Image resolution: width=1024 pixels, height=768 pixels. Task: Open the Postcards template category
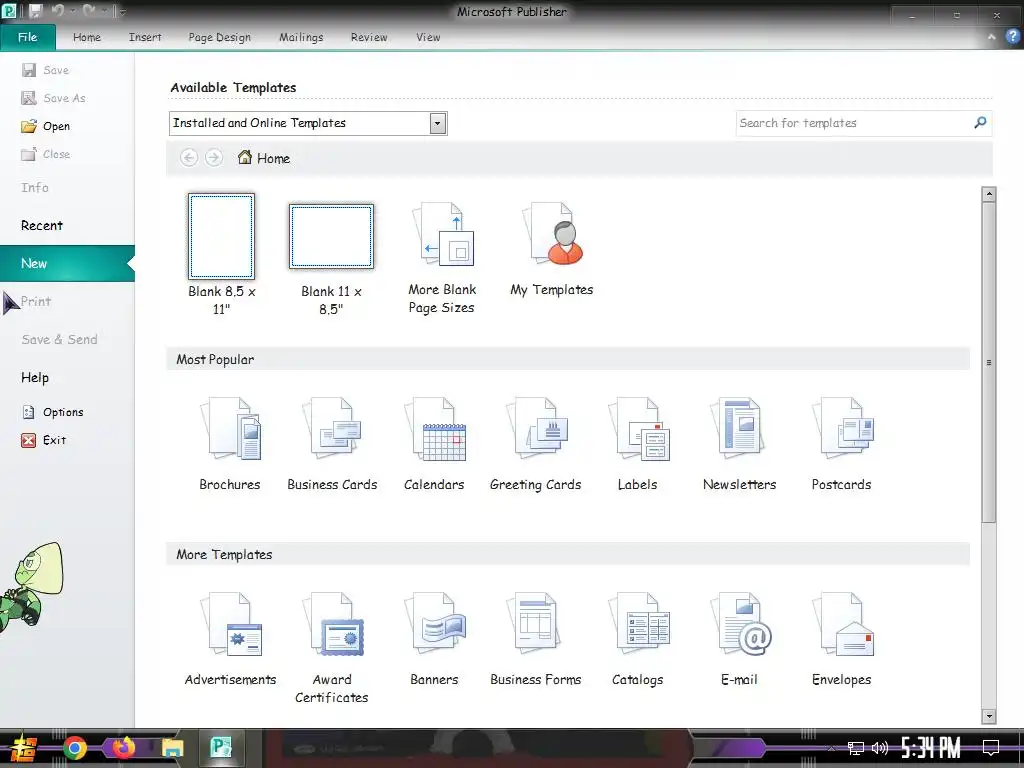tap(841, 444)
